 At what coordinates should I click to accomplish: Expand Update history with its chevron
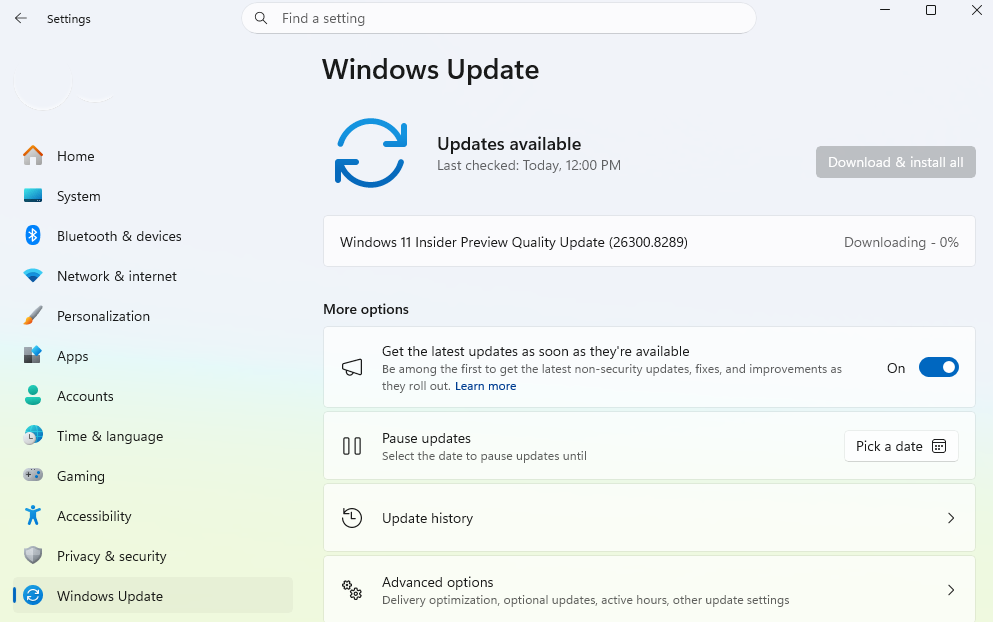click(950, 518)
